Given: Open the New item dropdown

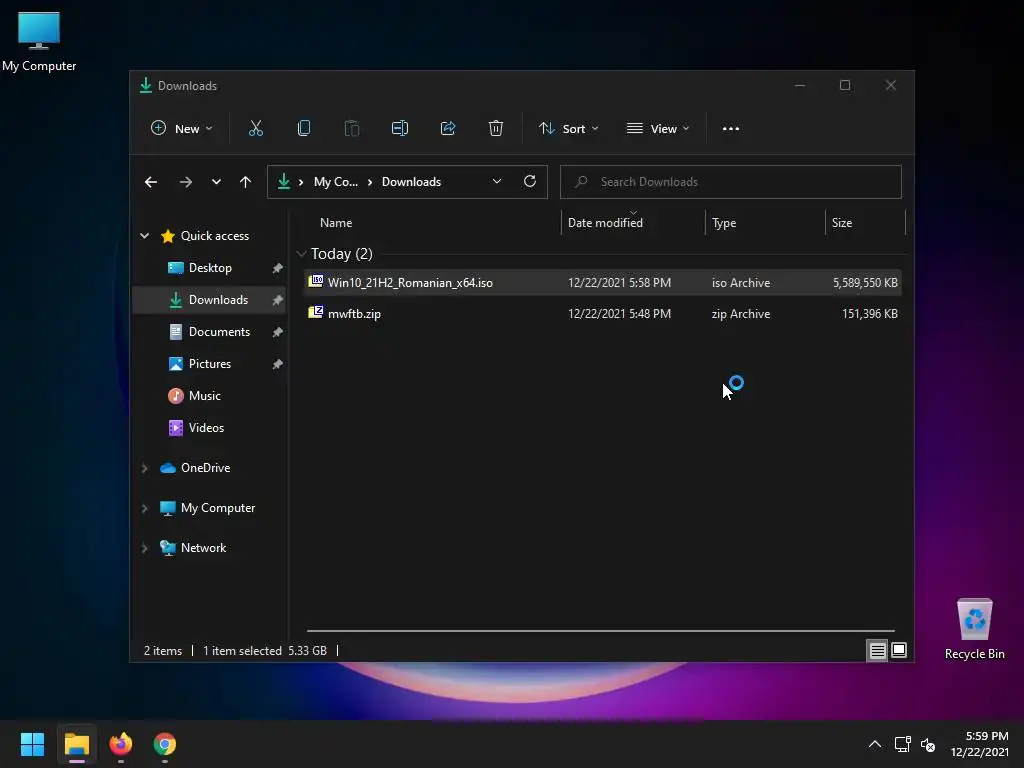Looking at the screenshot, I should [x=182, y=129].
